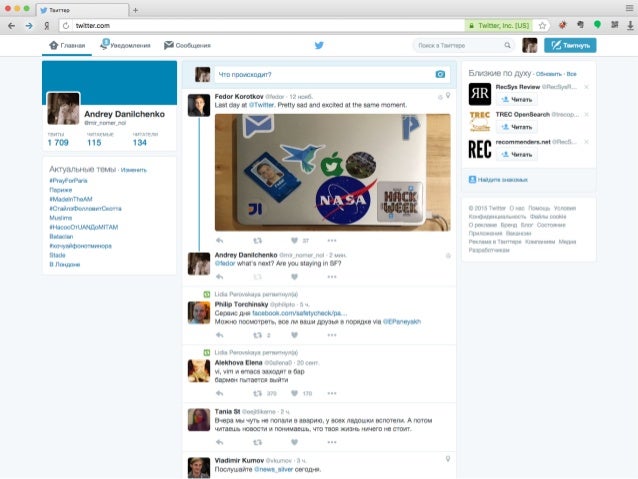Open #MadeInTheAM trending topic
Viewport: 638px width, 479px height.
[71, 199]
